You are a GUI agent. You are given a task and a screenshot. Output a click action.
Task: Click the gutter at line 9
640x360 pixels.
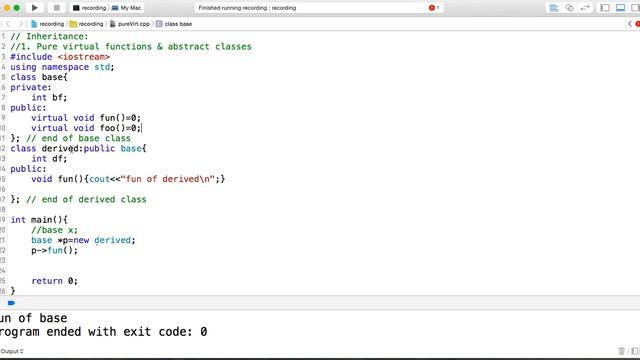click(x=3, y=118)
